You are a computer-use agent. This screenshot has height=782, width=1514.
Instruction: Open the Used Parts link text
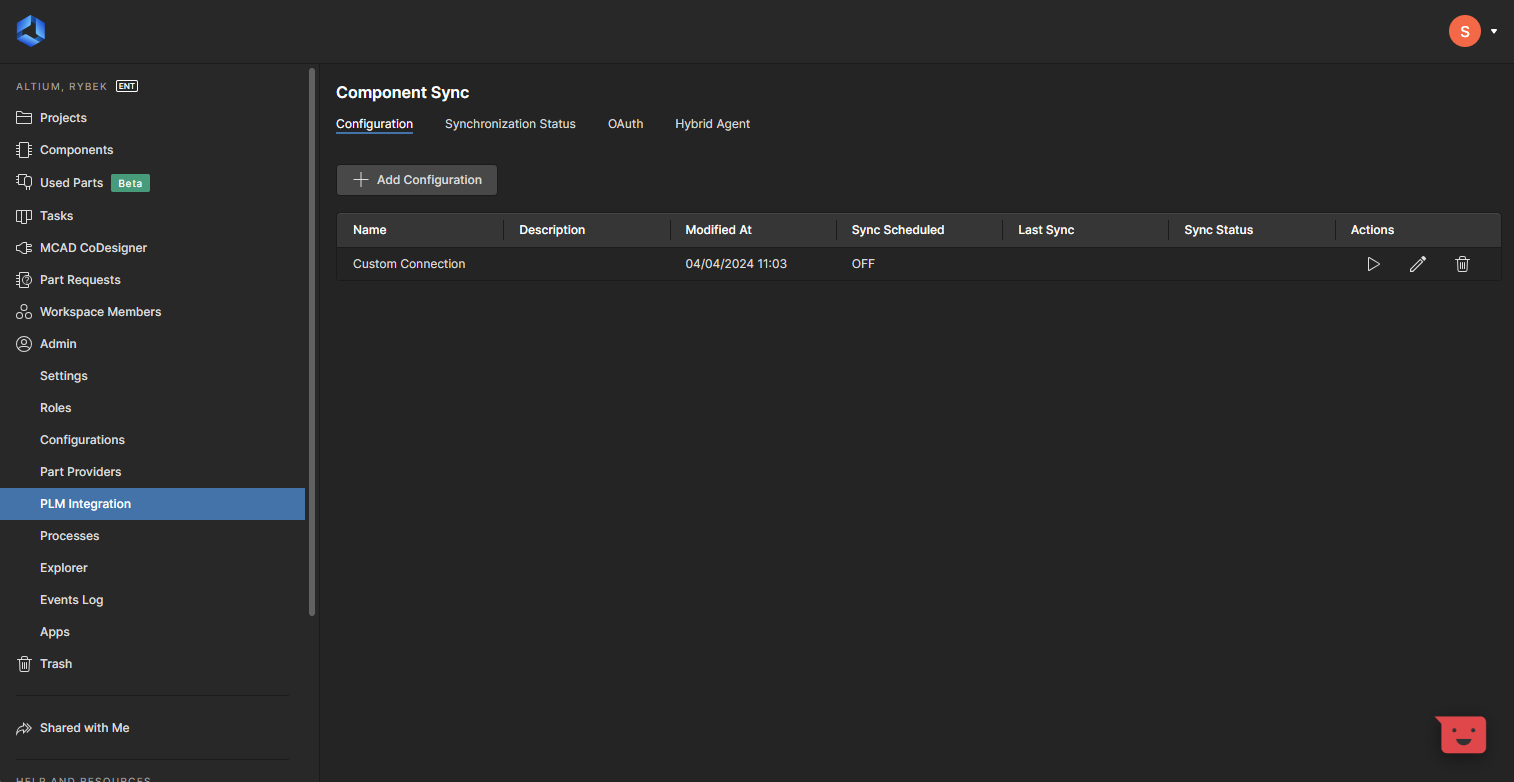(x=71, y=183)
